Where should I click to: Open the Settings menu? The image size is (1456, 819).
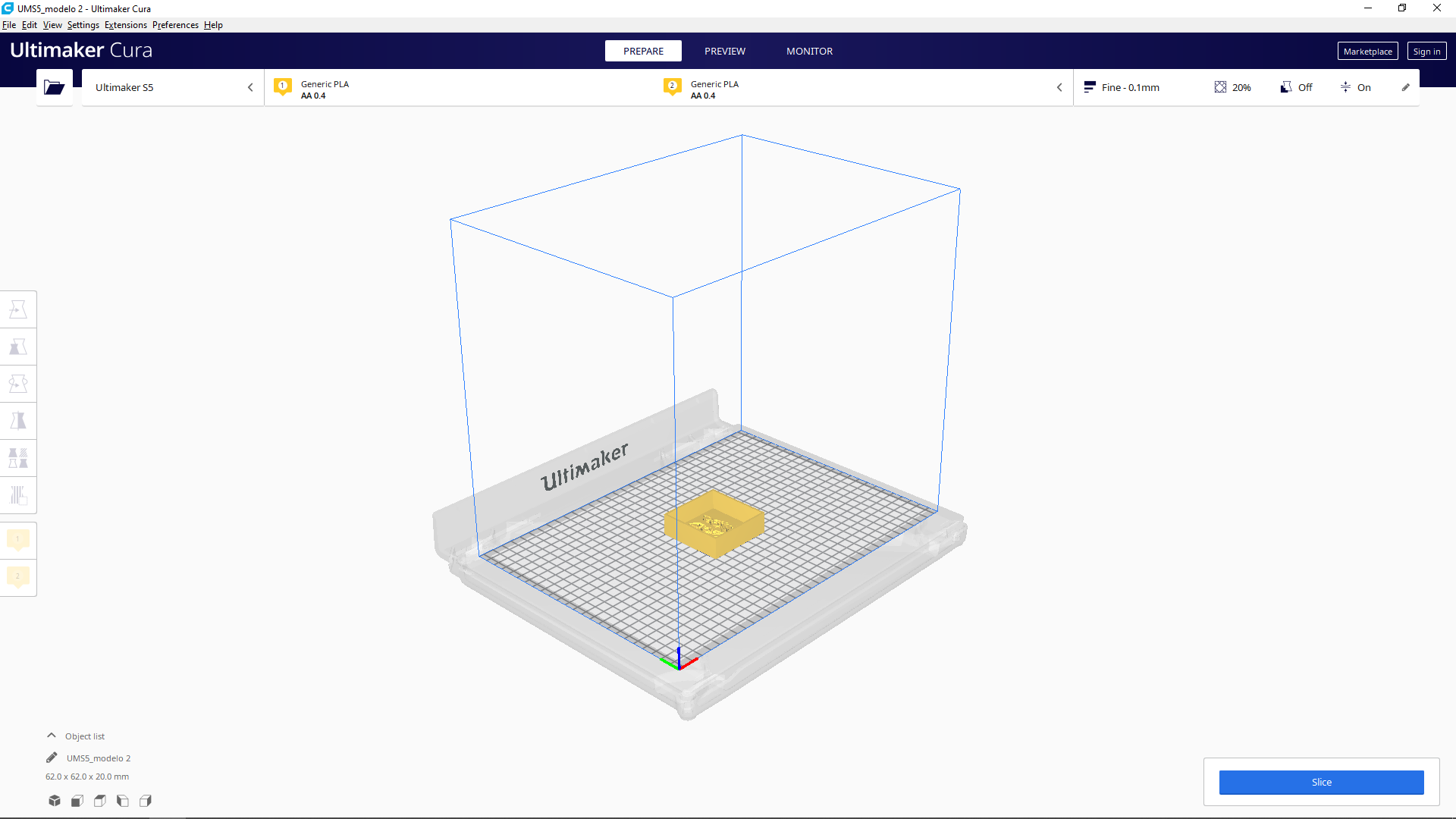pos(83,25)
